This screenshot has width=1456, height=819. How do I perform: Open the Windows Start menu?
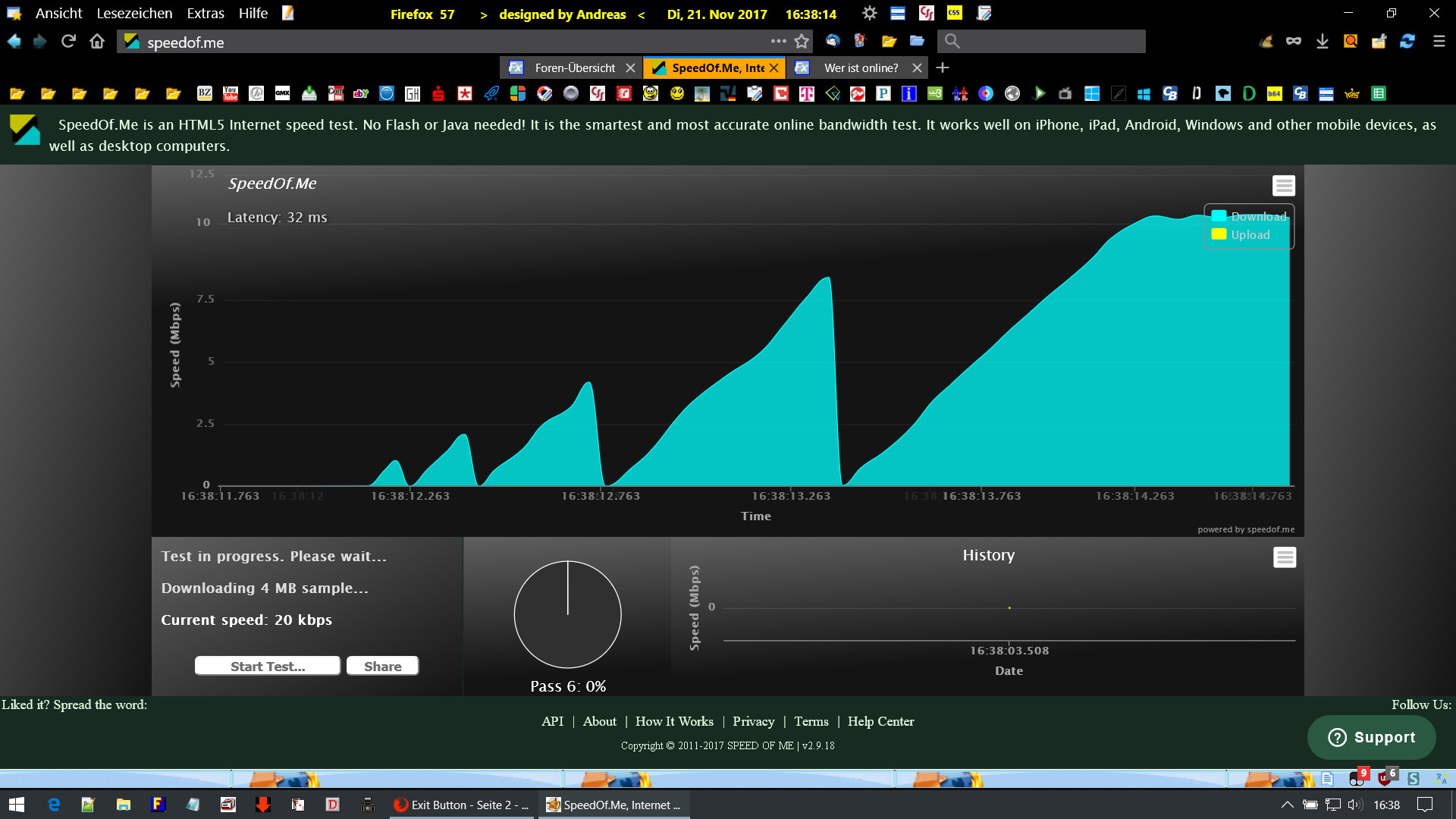click(17, 805)
